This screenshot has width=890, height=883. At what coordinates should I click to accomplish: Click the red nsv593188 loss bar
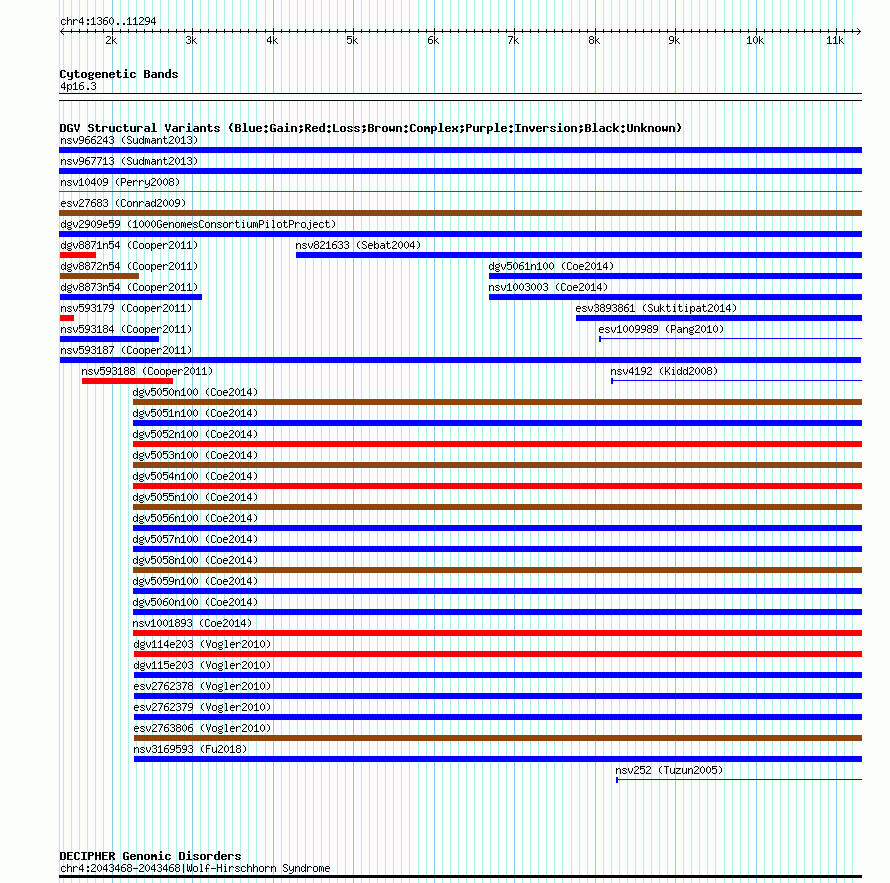click(127, 381)
